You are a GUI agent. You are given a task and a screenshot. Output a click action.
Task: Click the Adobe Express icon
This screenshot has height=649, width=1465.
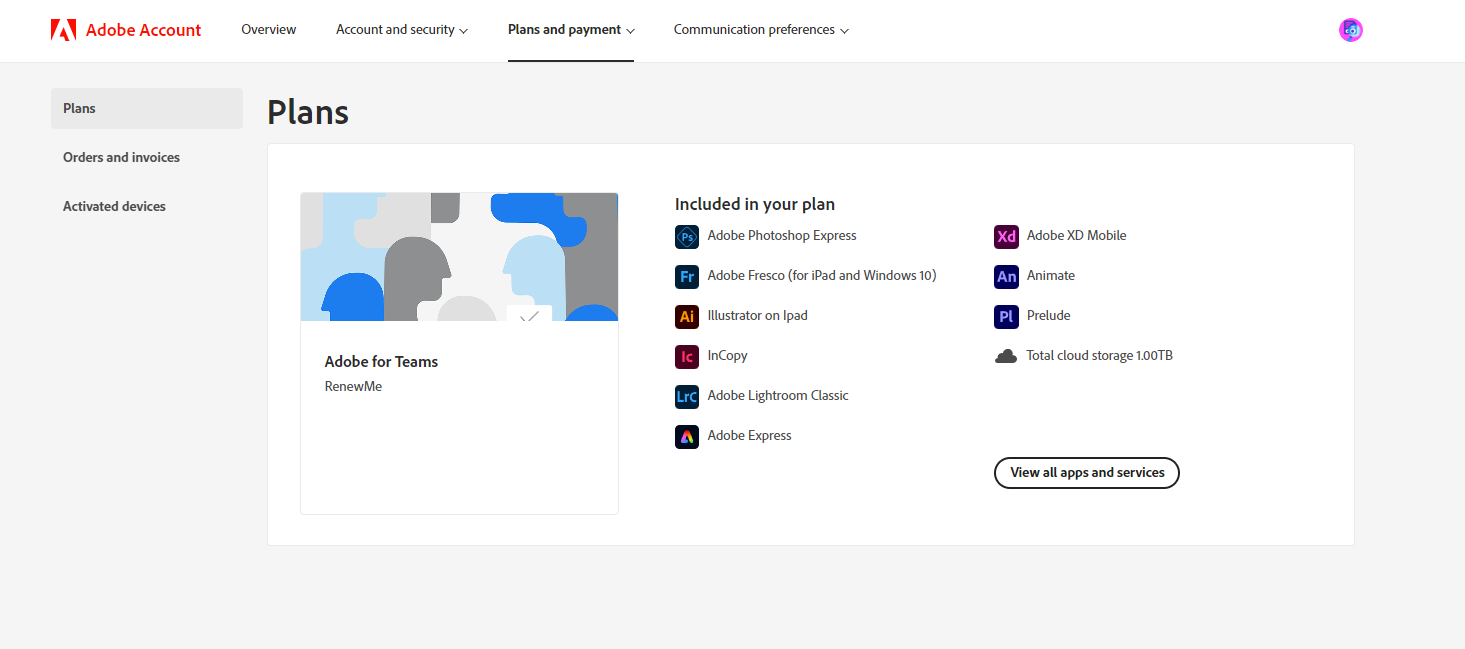click(687, 437)
